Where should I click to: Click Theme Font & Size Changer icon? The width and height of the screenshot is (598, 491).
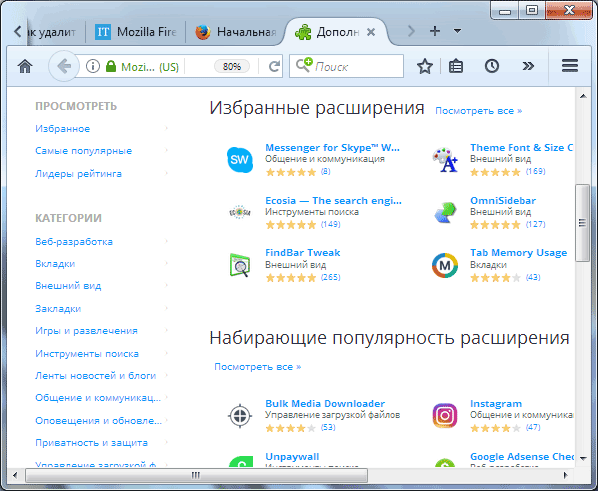[445, 159]
